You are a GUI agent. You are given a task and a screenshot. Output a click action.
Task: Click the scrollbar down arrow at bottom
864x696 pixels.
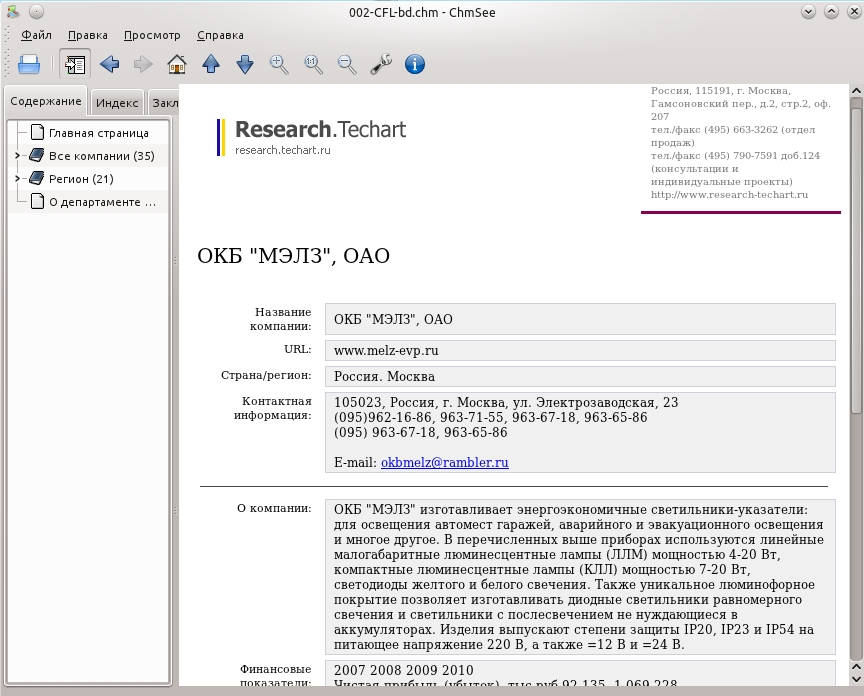click(856, 679)
